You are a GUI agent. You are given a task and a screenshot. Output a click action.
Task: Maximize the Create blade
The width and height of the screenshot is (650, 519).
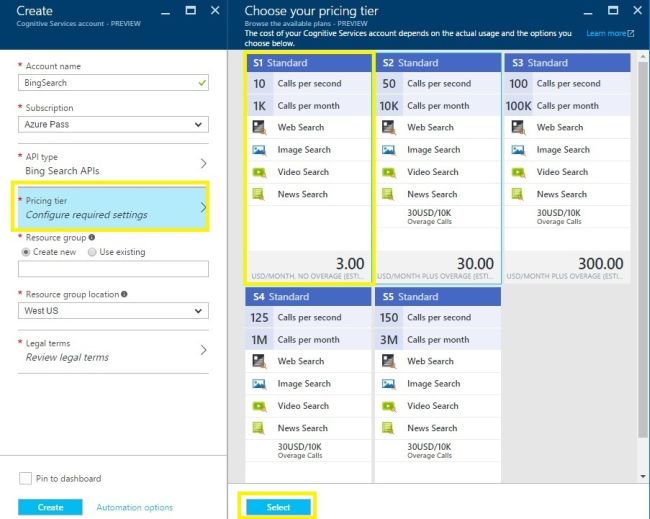click(191, 10)
